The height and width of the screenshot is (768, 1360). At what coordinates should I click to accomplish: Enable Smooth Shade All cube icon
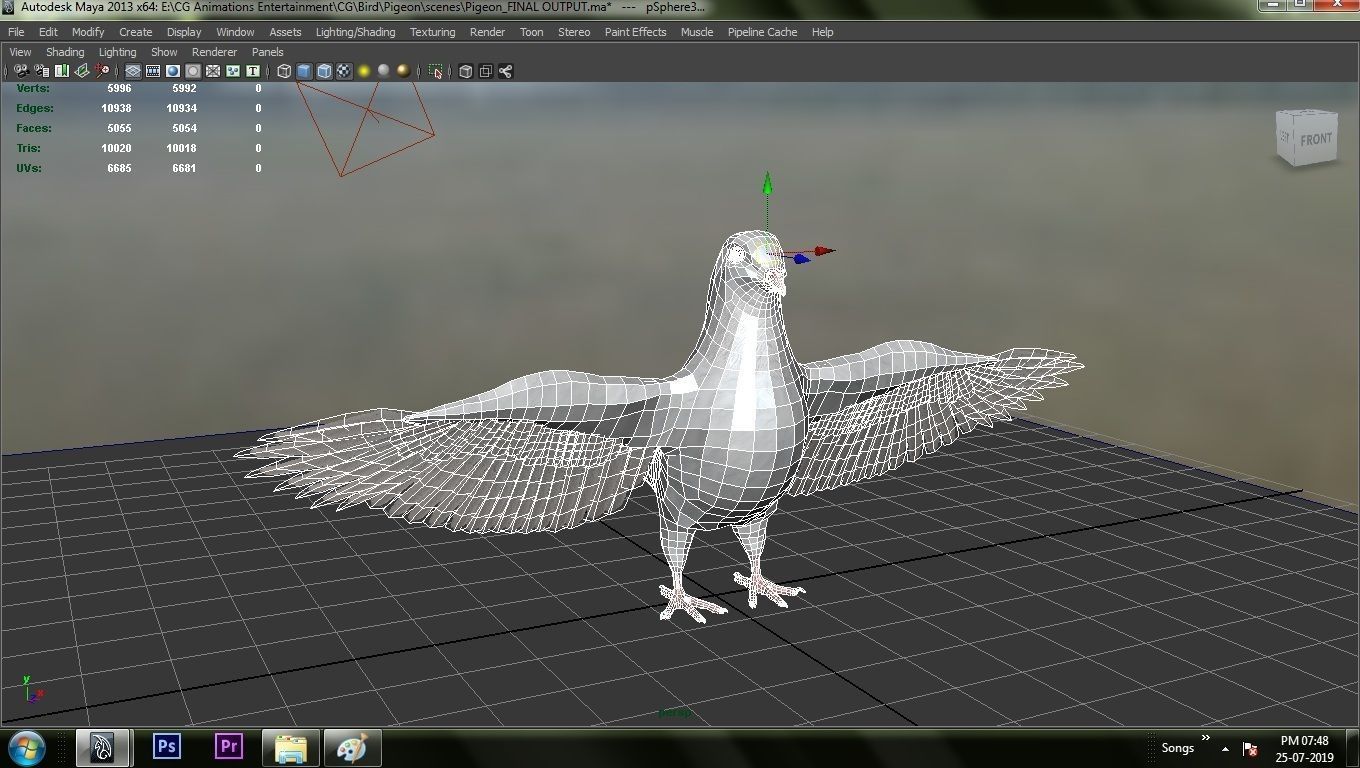[x=304, y=71]
